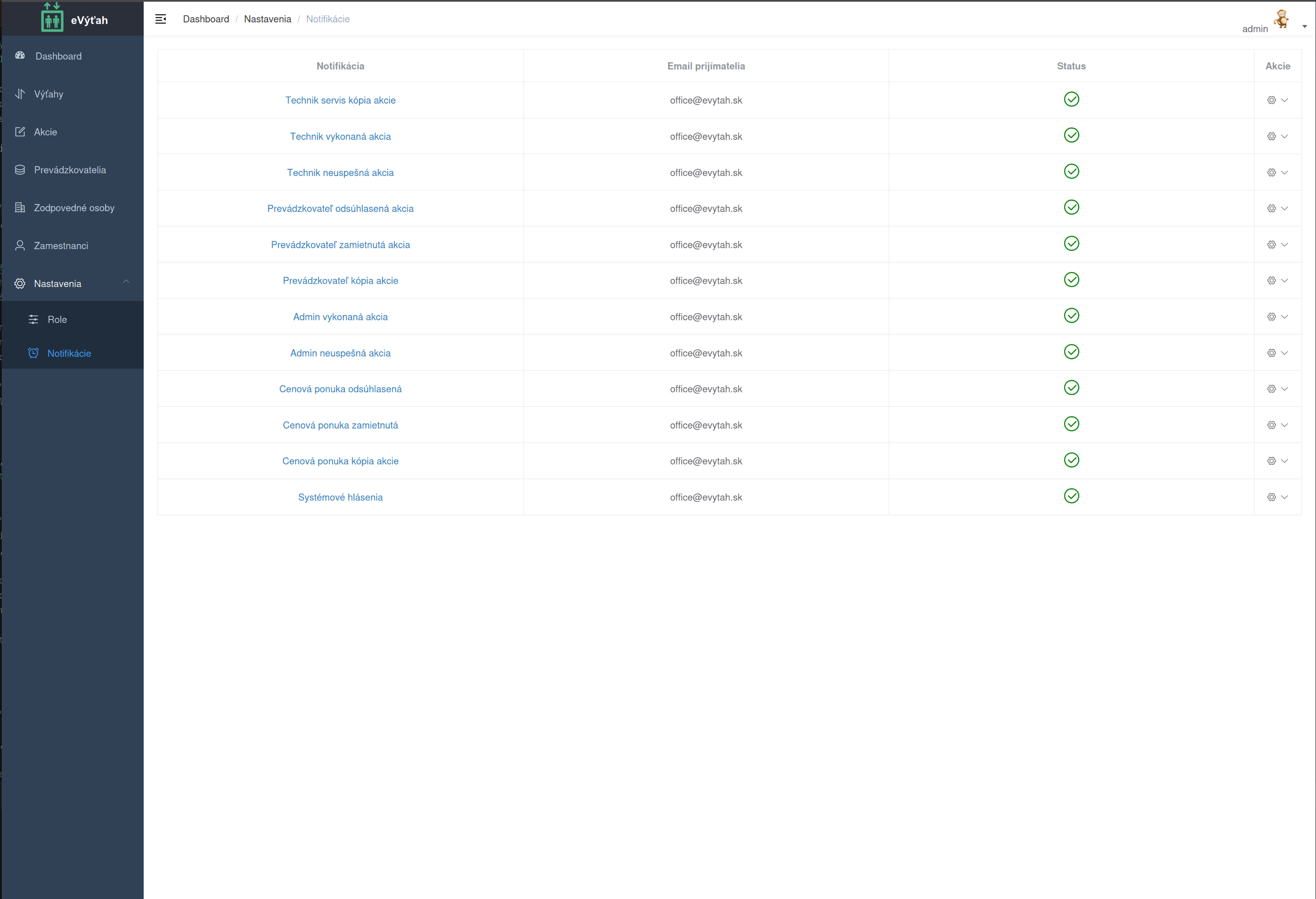Toggle status check for Technik servis kópia akcie
This screenshot has height=899, width=1316.
pos(1071,99)
